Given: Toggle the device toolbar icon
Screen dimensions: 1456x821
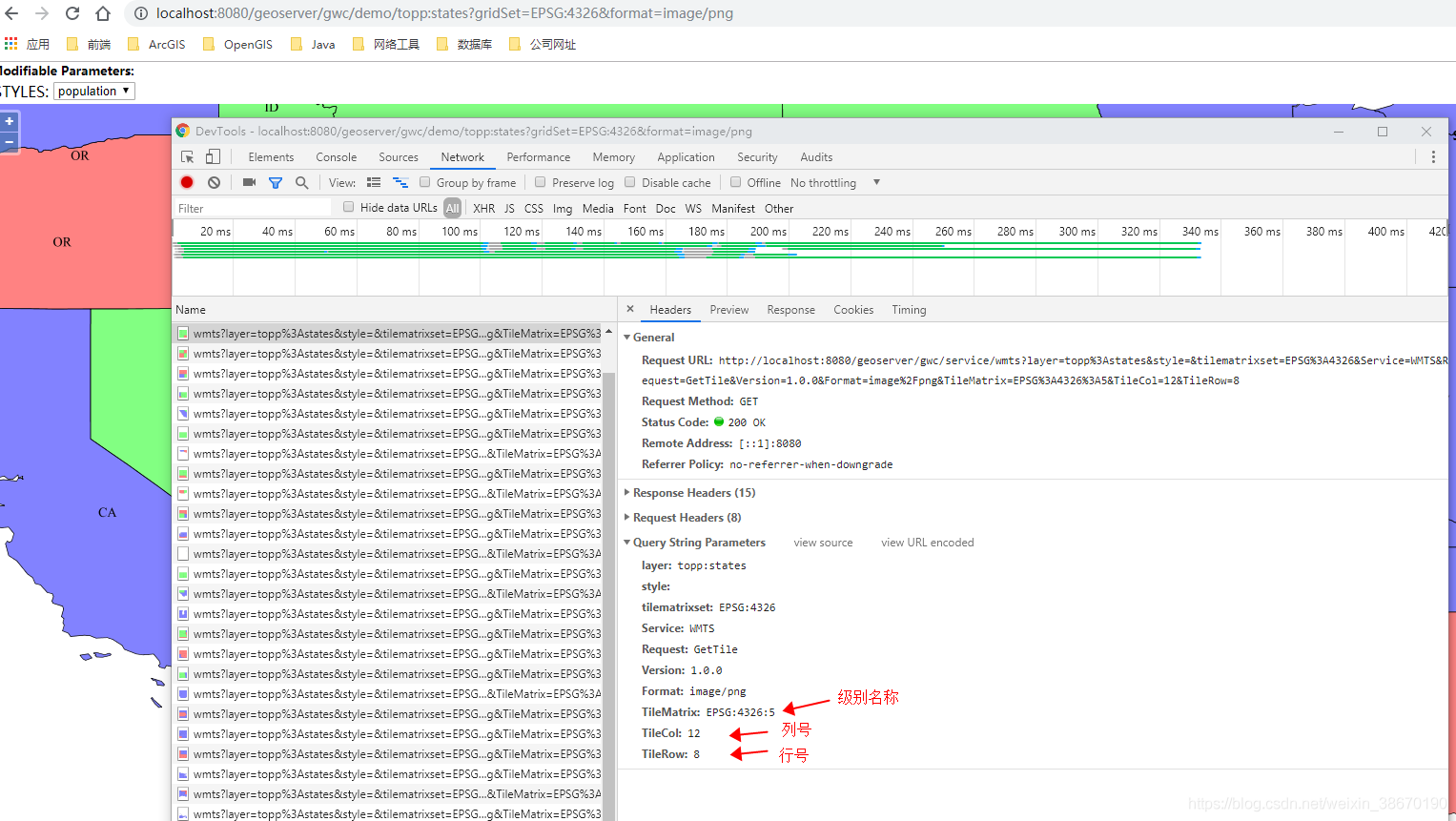Looking at the screenshot, I should pyautogui.click(x=213, y=157).
